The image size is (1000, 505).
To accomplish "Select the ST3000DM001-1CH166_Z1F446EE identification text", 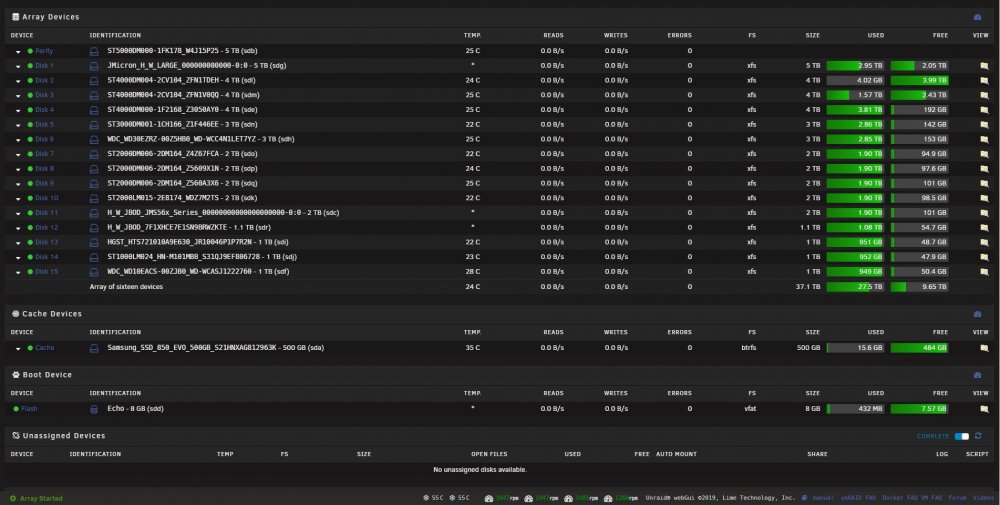I will pos(163,124).
